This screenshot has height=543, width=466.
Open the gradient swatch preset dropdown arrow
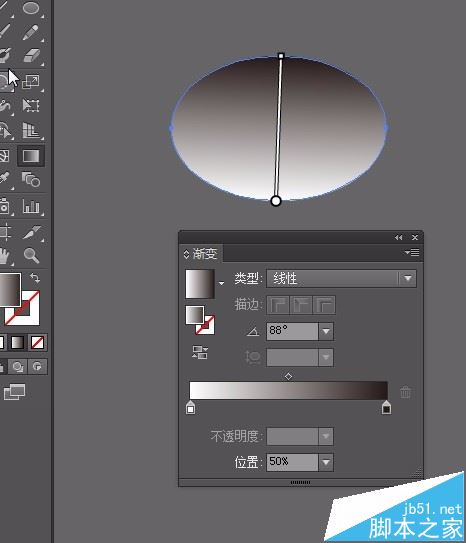point(221,283)
